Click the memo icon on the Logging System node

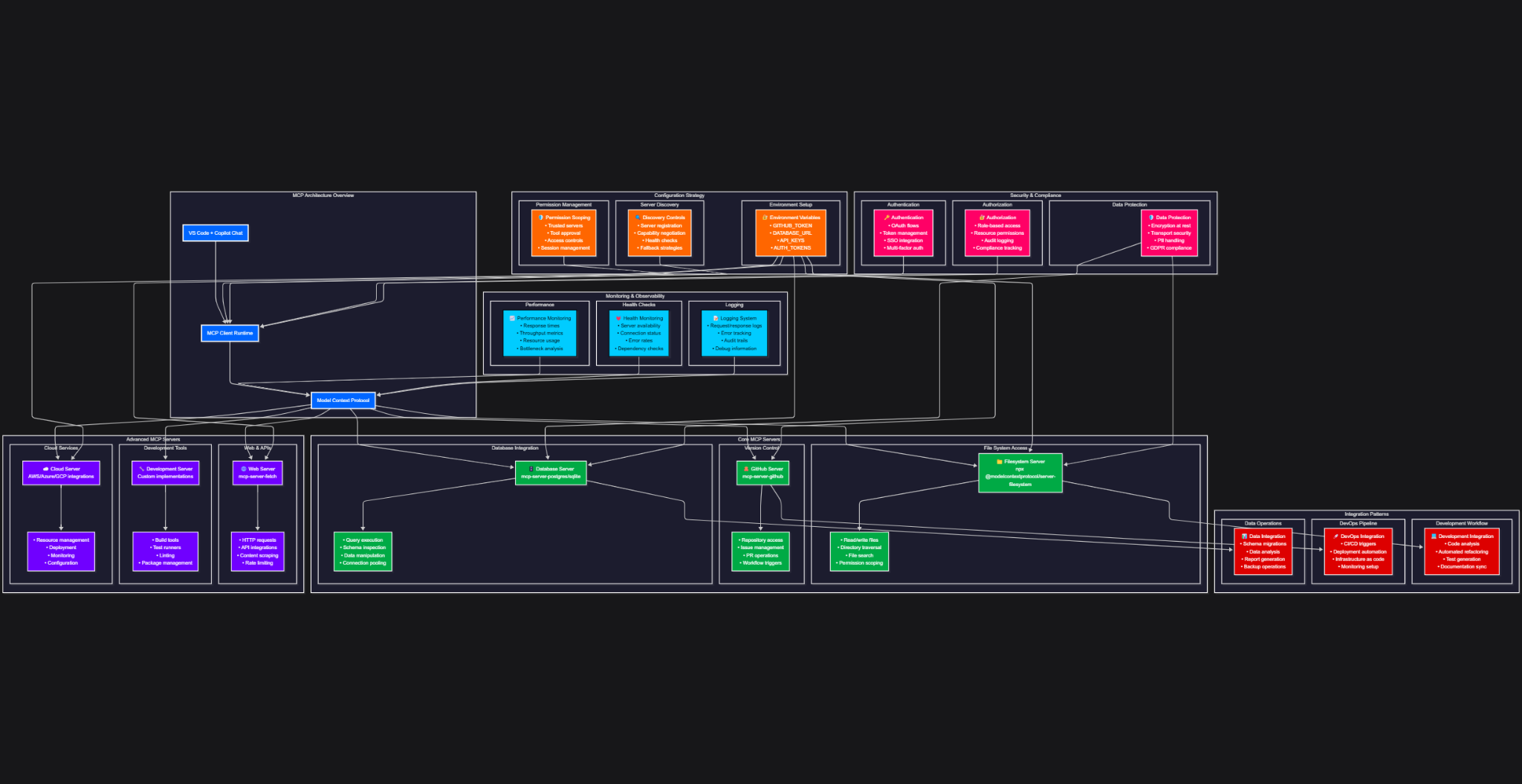point(716,318)
